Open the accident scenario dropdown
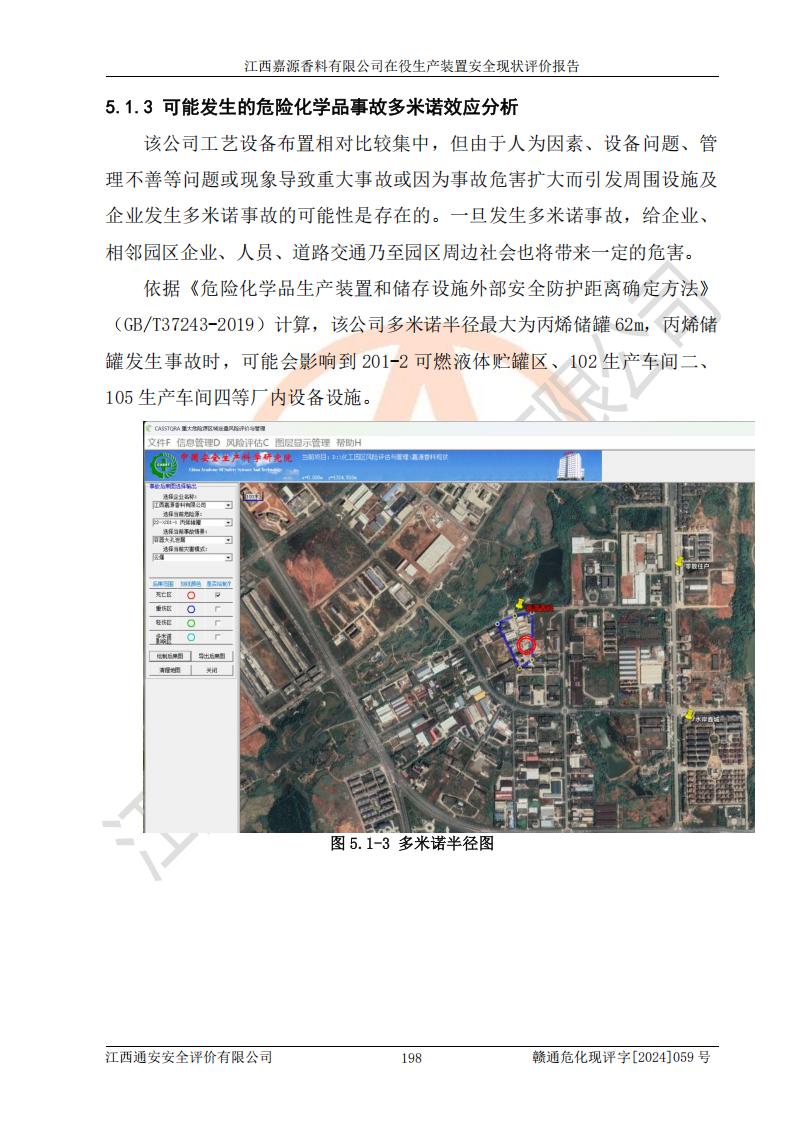 (x=228, y=539)
